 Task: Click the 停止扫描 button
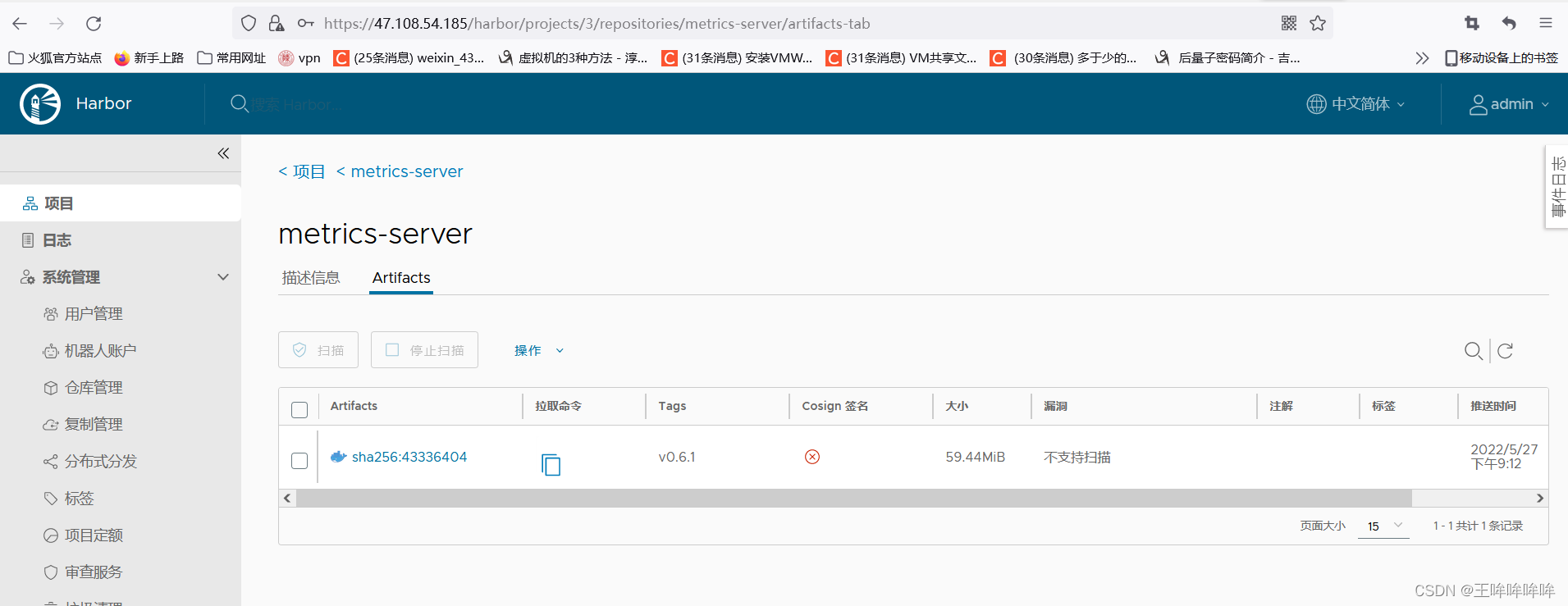point(424,350)
